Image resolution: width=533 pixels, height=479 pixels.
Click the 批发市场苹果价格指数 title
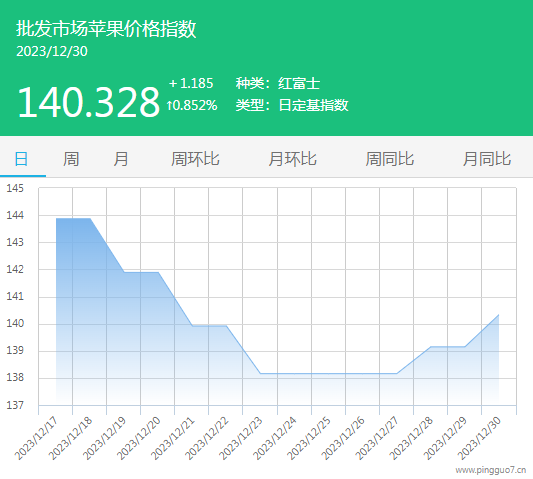click(x=106, y=28)
